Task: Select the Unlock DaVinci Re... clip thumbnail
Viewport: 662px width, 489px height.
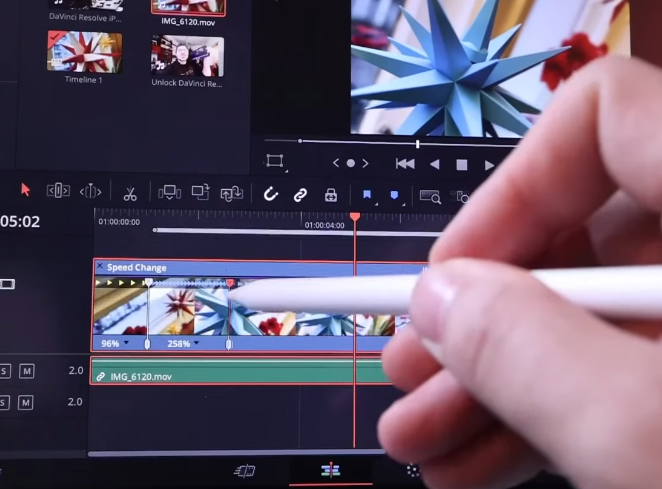Action: point(187,56)
